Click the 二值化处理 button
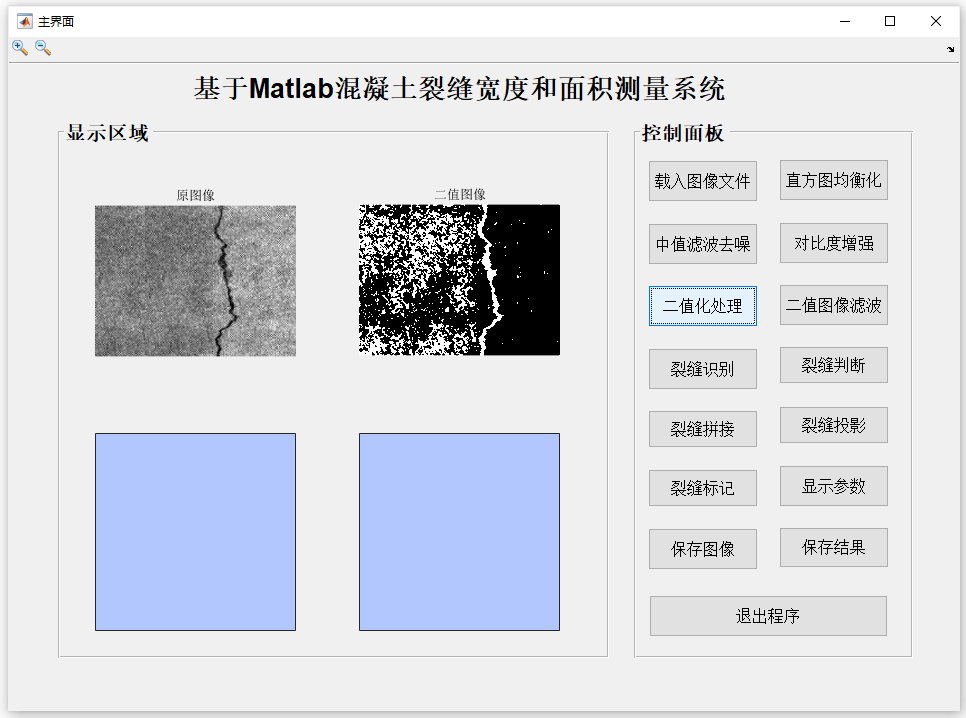This screenshot has height=718, width=966. click(702, 306)
